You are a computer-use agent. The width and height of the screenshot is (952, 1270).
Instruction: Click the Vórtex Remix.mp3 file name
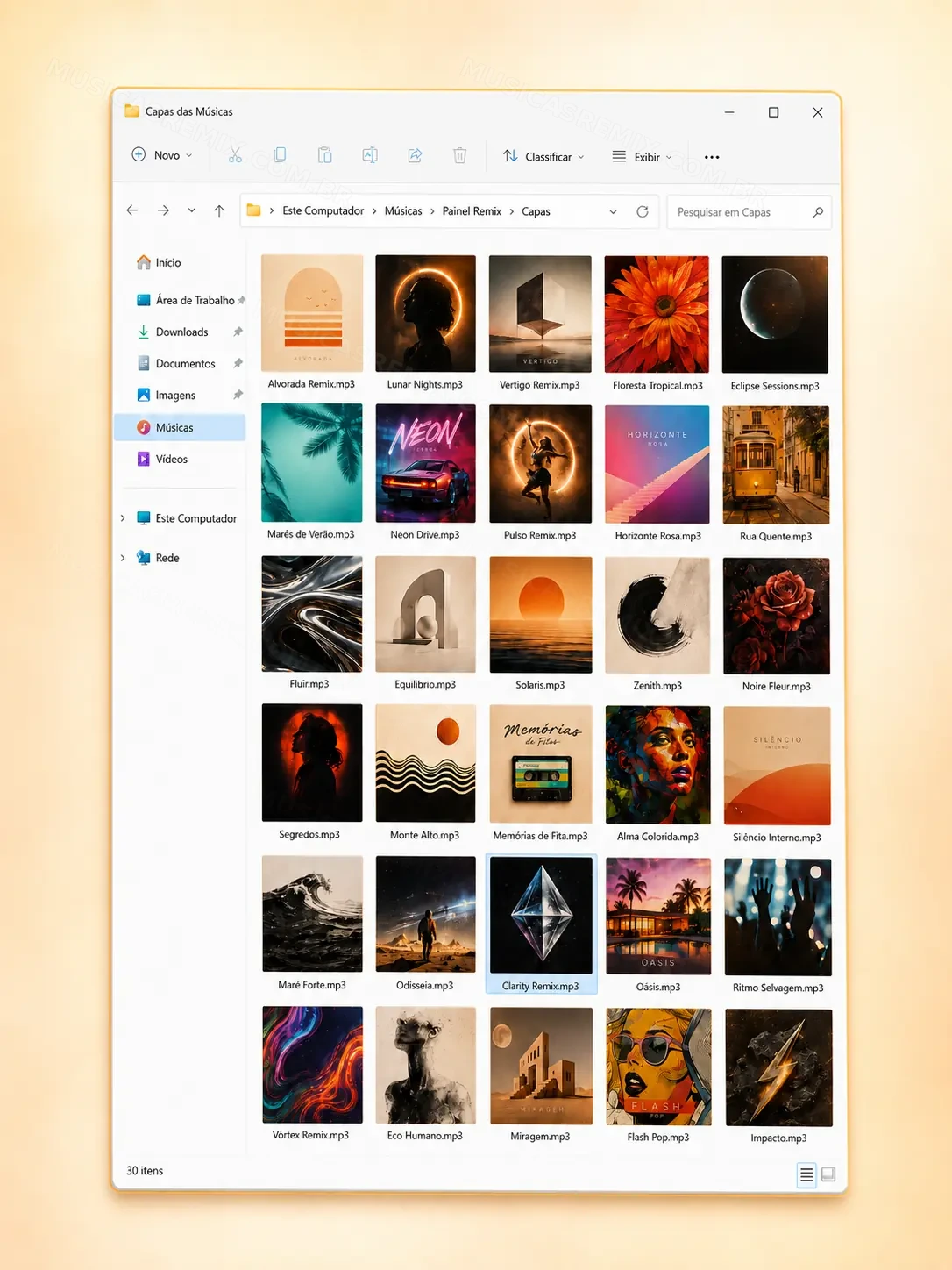310,1135
